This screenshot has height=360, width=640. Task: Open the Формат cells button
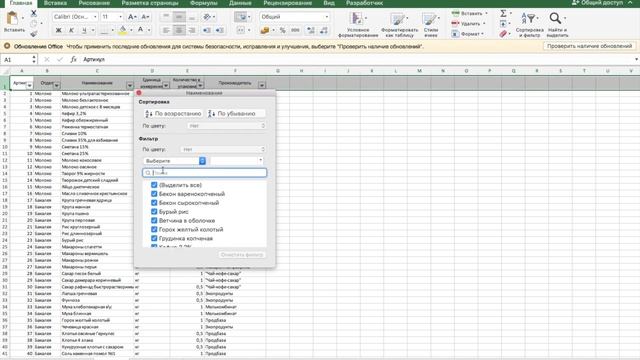[x=468, y=34]
